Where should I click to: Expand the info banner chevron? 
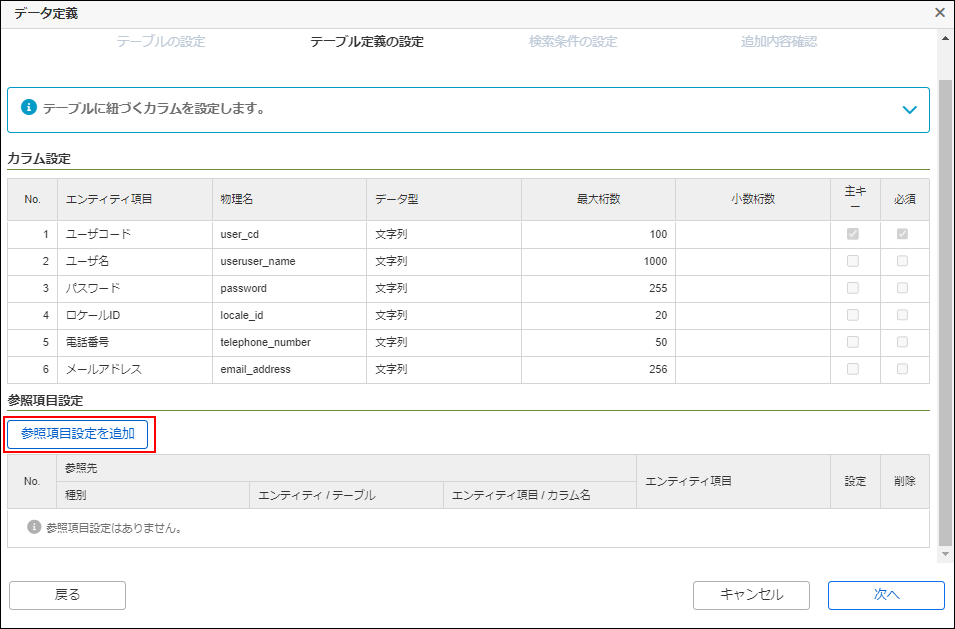[x=909, y=110]
